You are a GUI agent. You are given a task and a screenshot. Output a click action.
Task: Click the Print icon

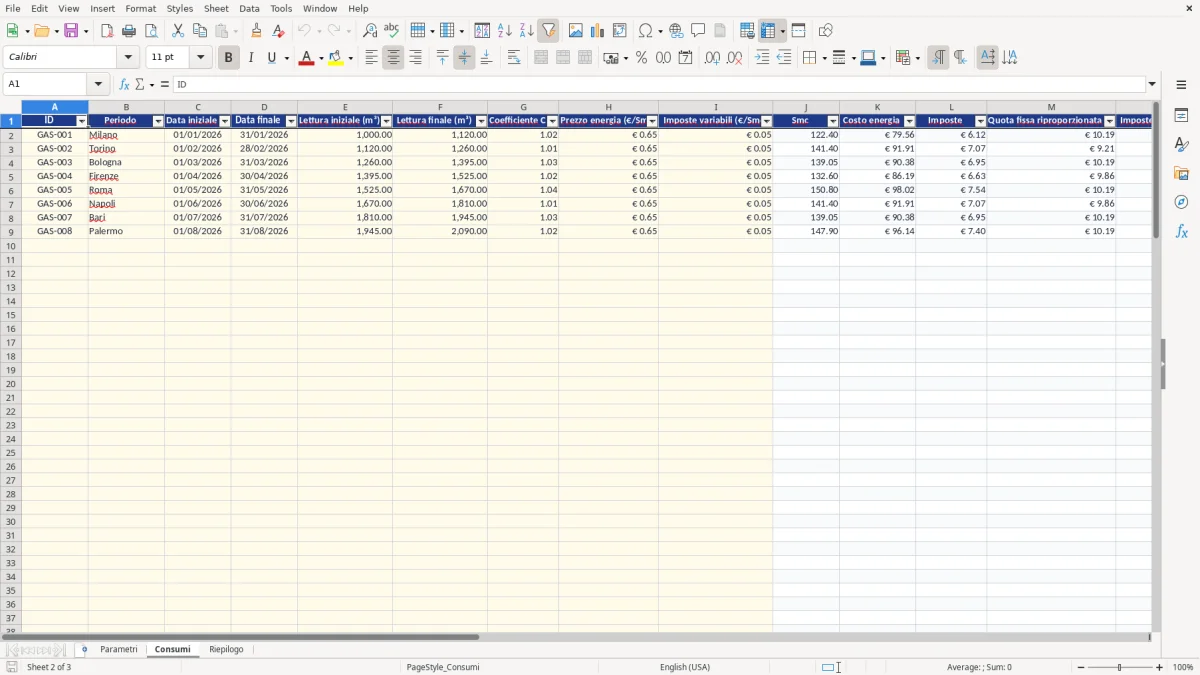[129, 31]
